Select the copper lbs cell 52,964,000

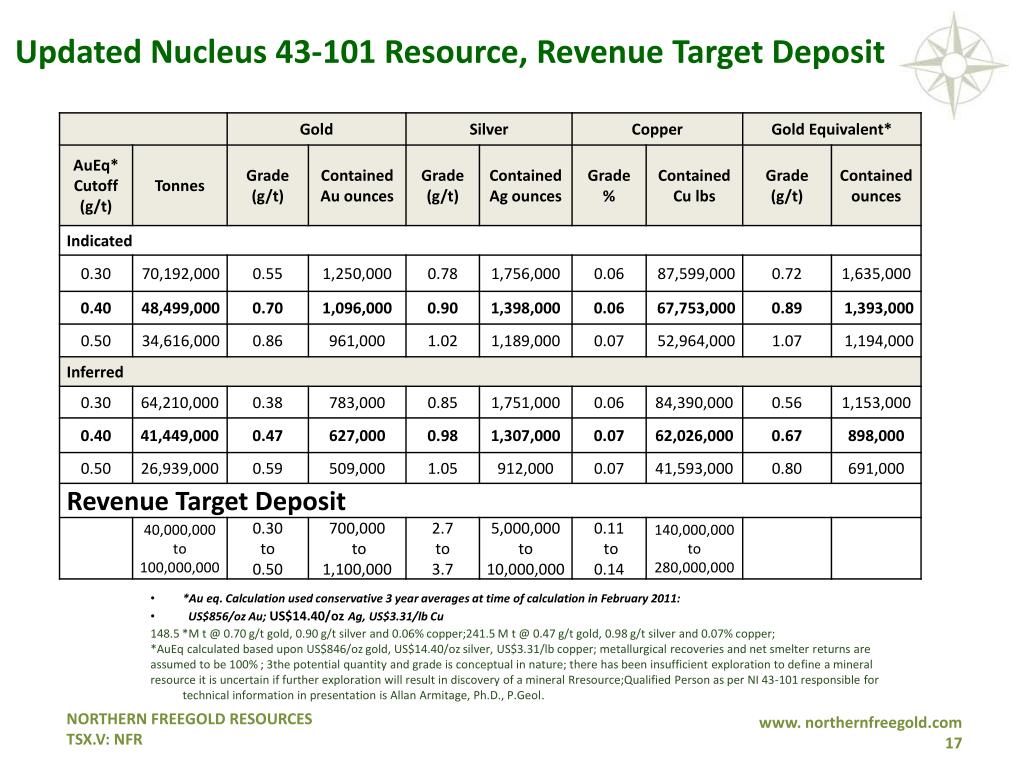[696, 341]
